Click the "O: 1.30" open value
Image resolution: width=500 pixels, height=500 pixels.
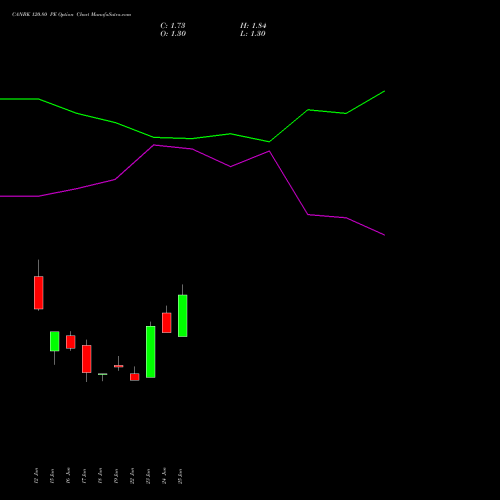tap(173, 34)
